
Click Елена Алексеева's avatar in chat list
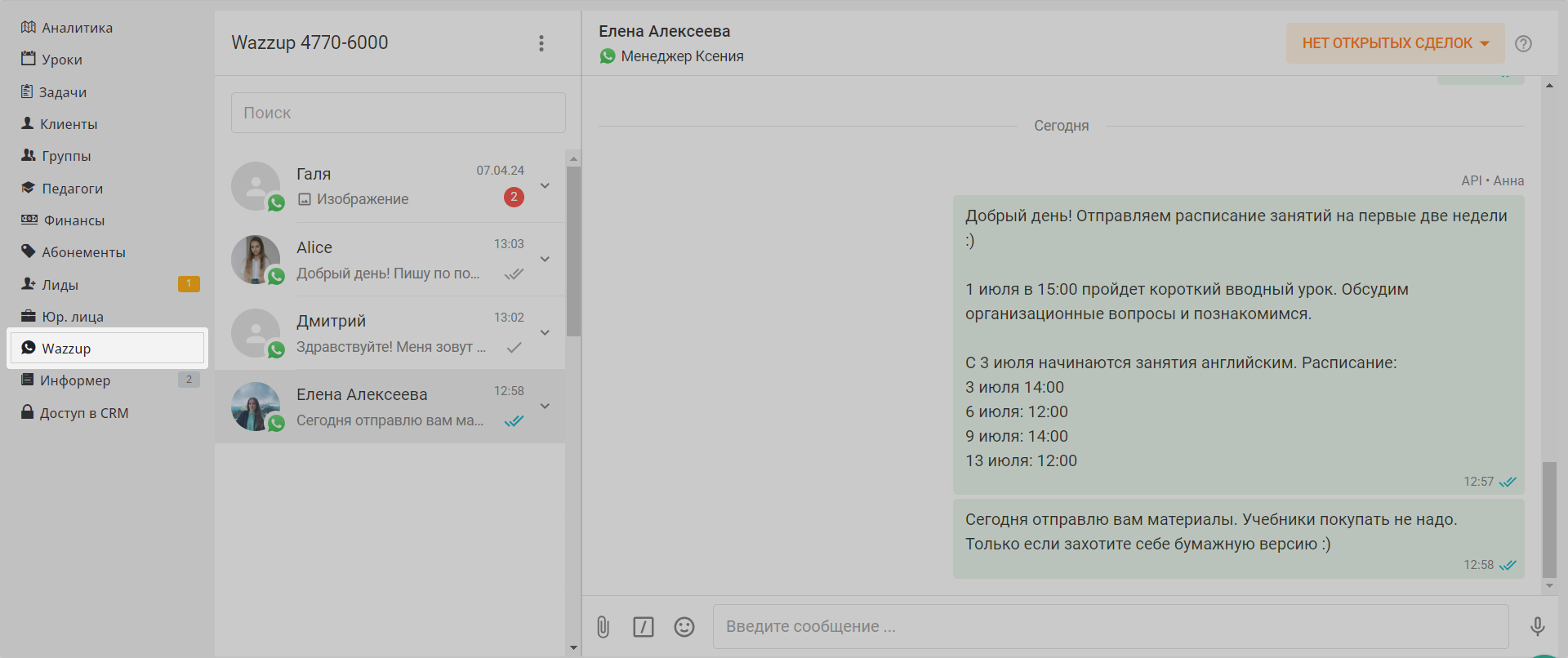pos(256,407)
